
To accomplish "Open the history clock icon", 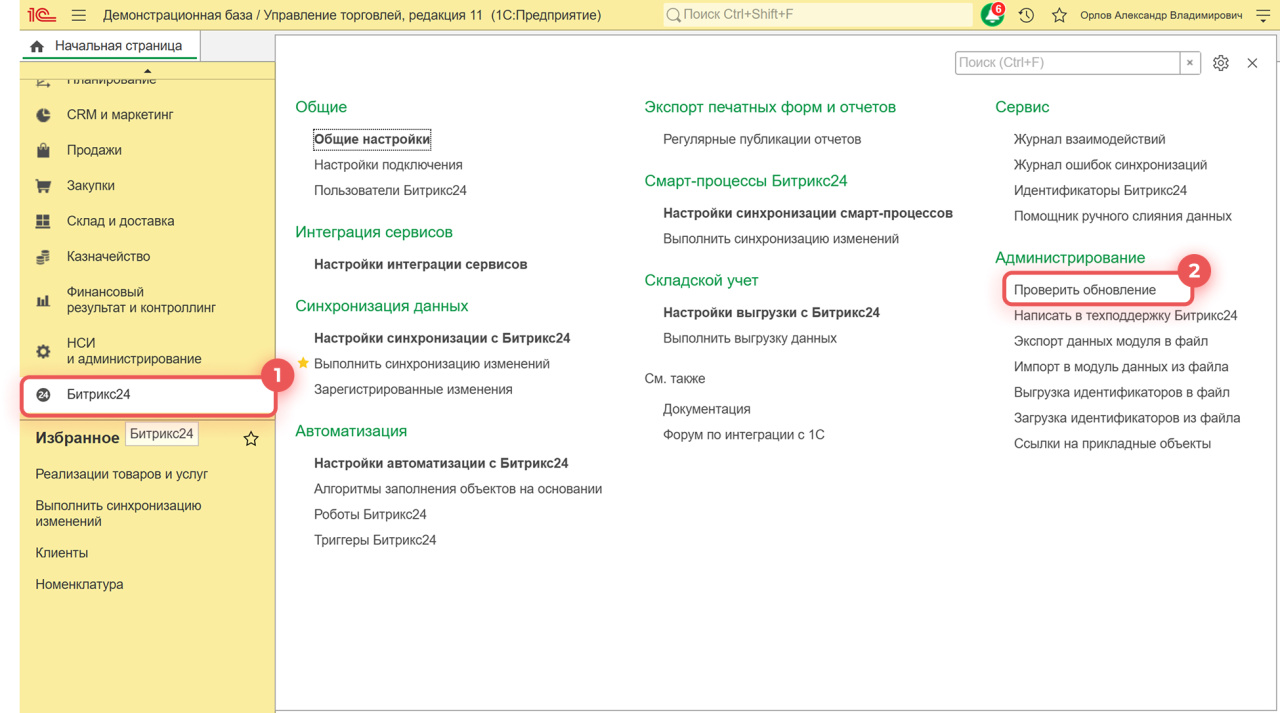I will pyautogui.click(x=1026, y=15).
